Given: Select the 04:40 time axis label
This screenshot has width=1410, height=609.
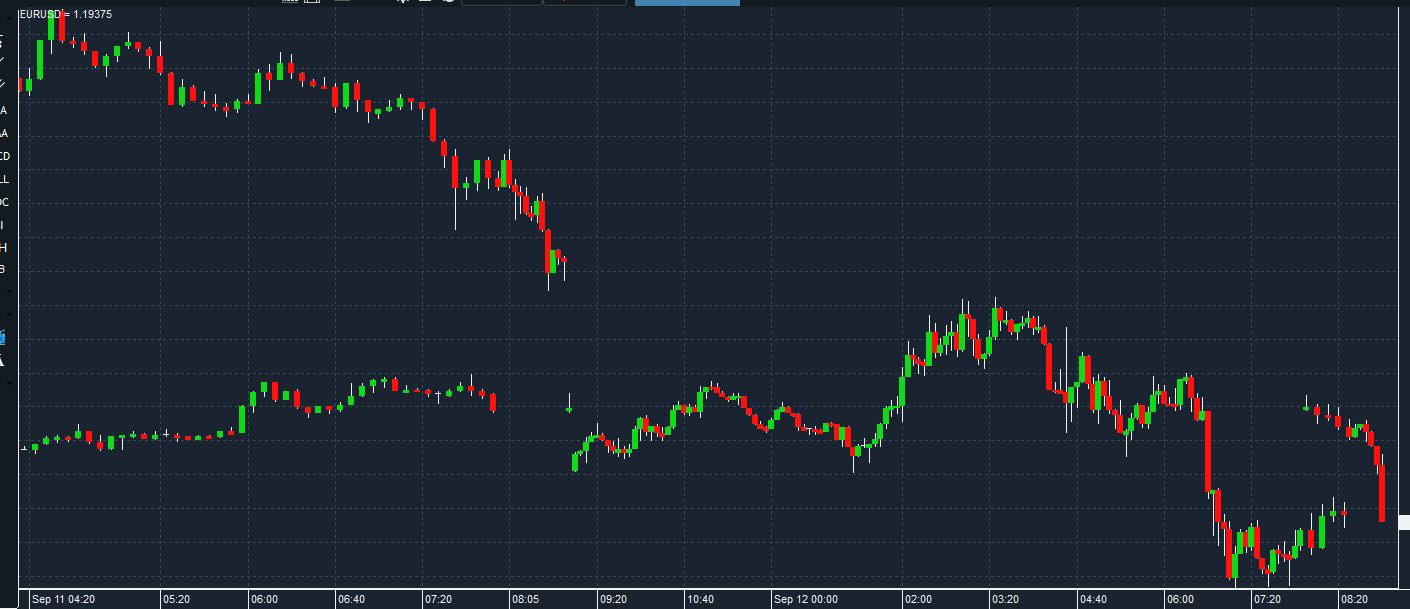Looking at the screenshot, I should point(1093,599).
